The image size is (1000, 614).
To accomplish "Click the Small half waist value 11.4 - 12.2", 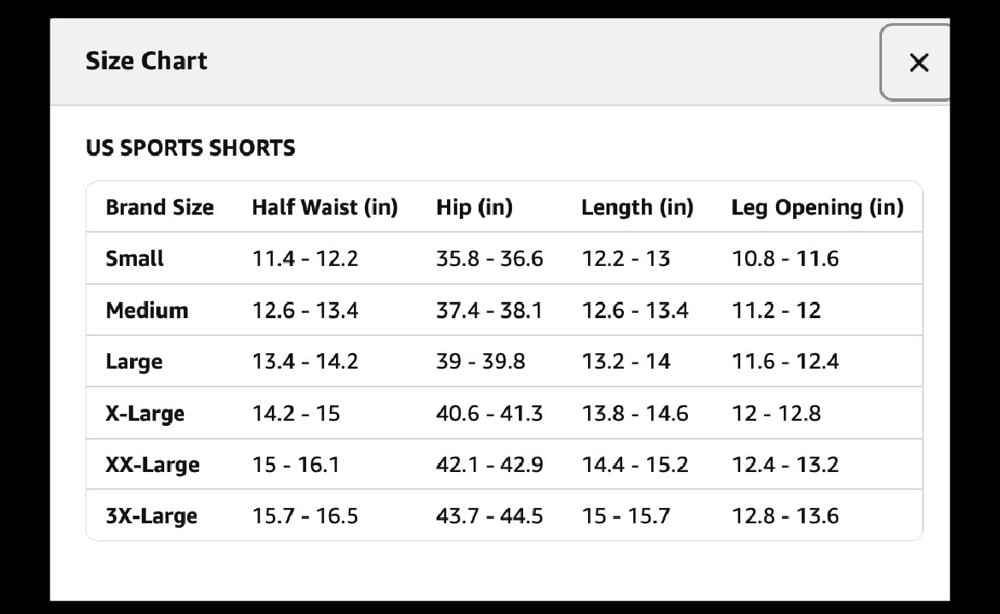I will click(x=305, y=258).
